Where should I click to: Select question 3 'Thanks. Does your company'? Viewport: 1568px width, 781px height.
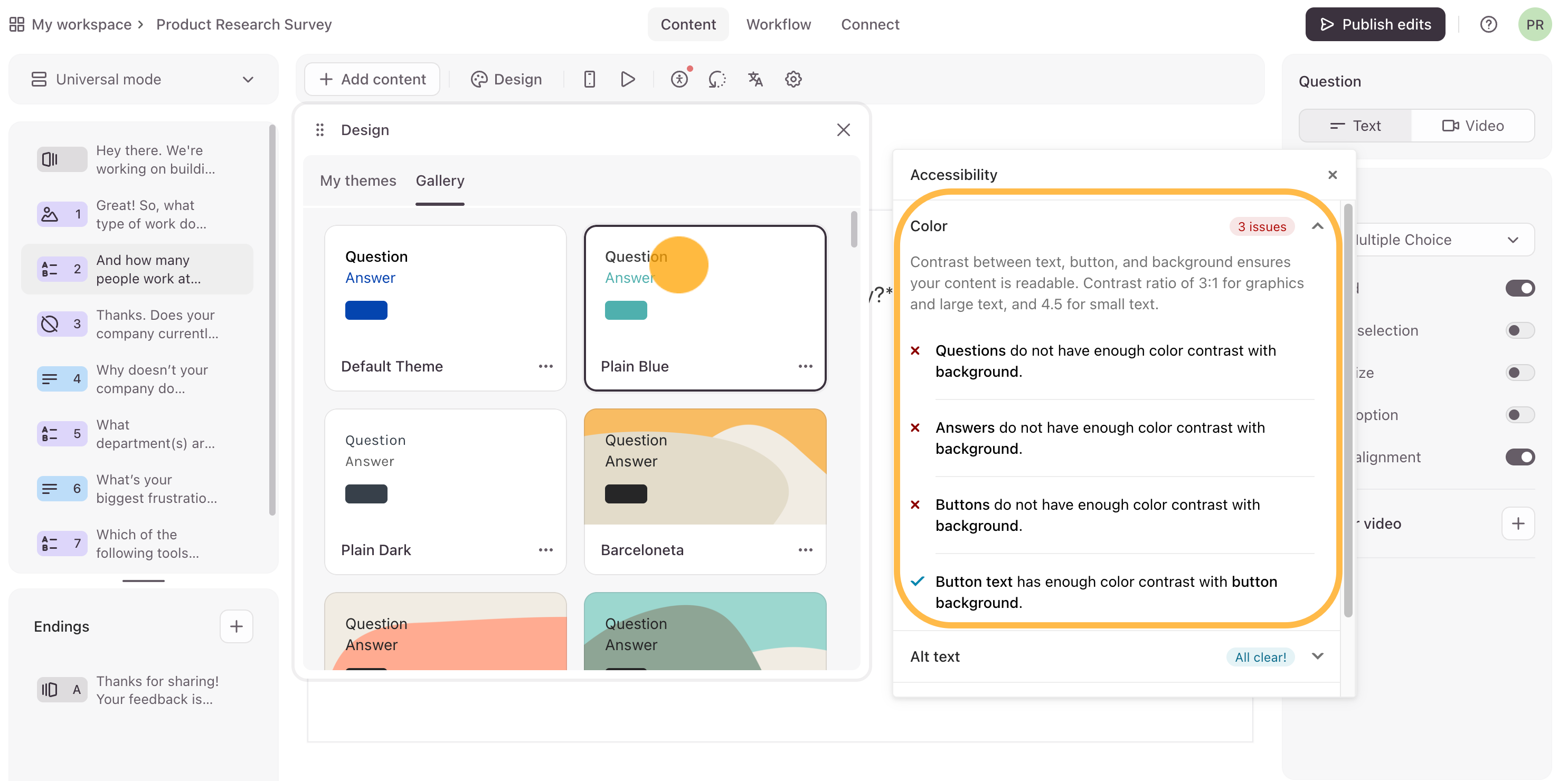[x=137, y=324]
